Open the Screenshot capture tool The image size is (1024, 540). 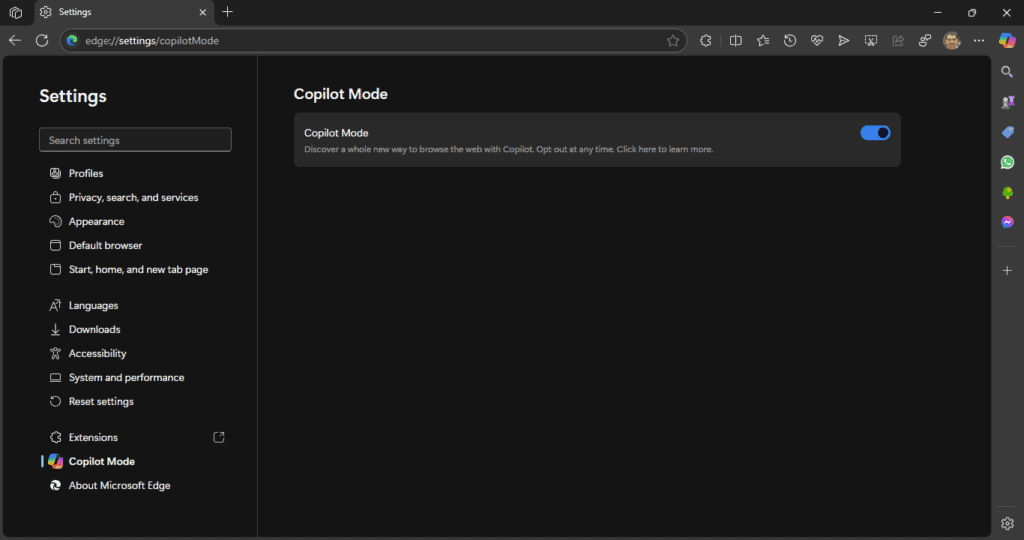click(x=871, y=40)
